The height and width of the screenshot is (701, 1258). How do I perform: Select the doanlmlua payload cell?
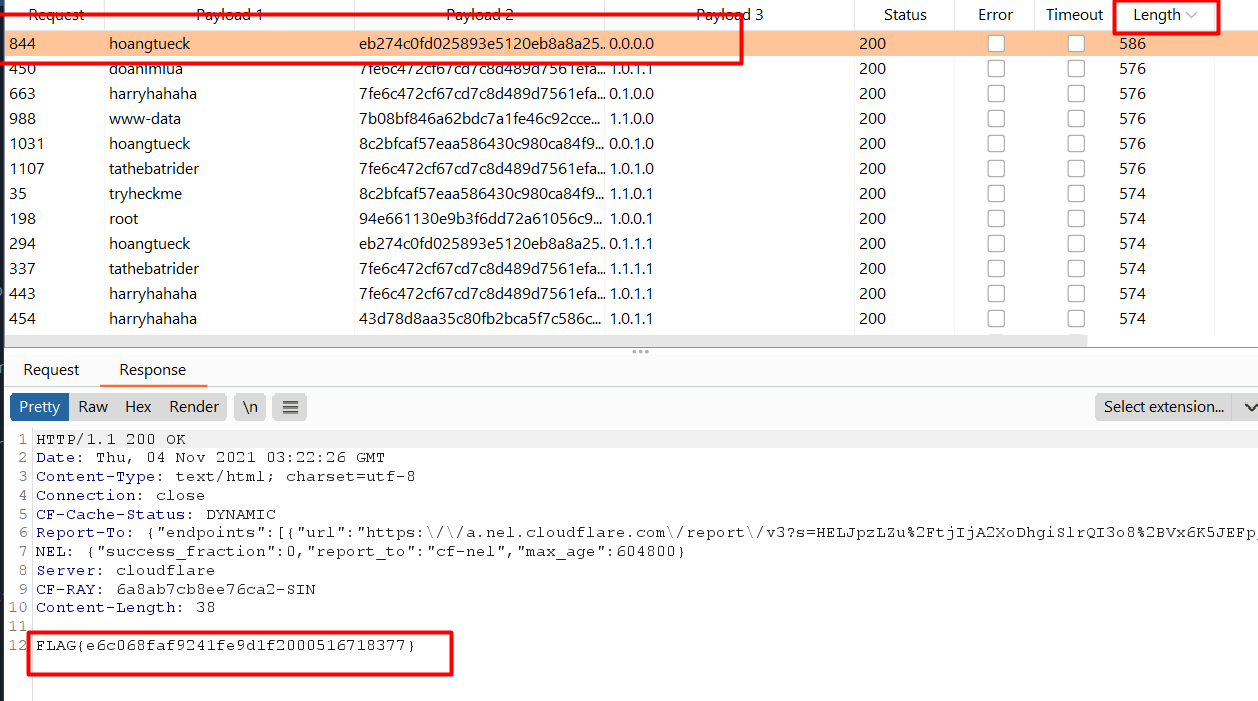[x=146, y=69]
